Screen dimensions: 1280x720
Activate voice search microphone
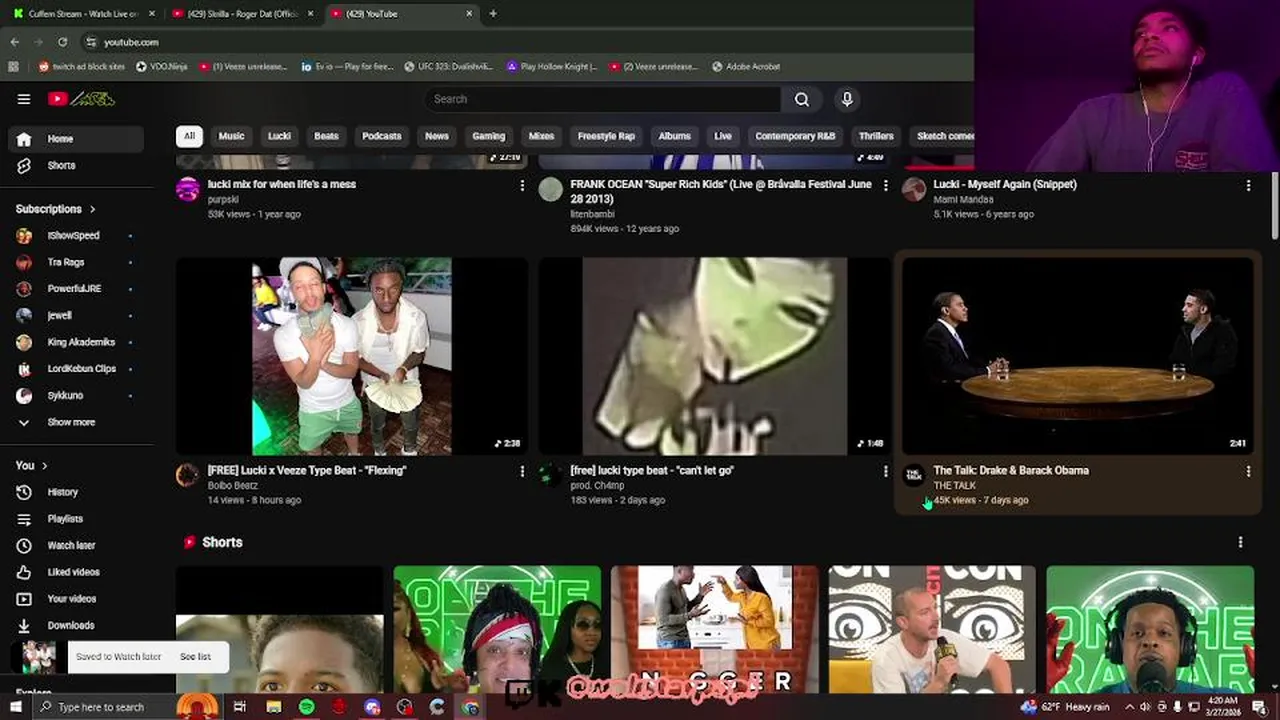click(x=847, y=99)
